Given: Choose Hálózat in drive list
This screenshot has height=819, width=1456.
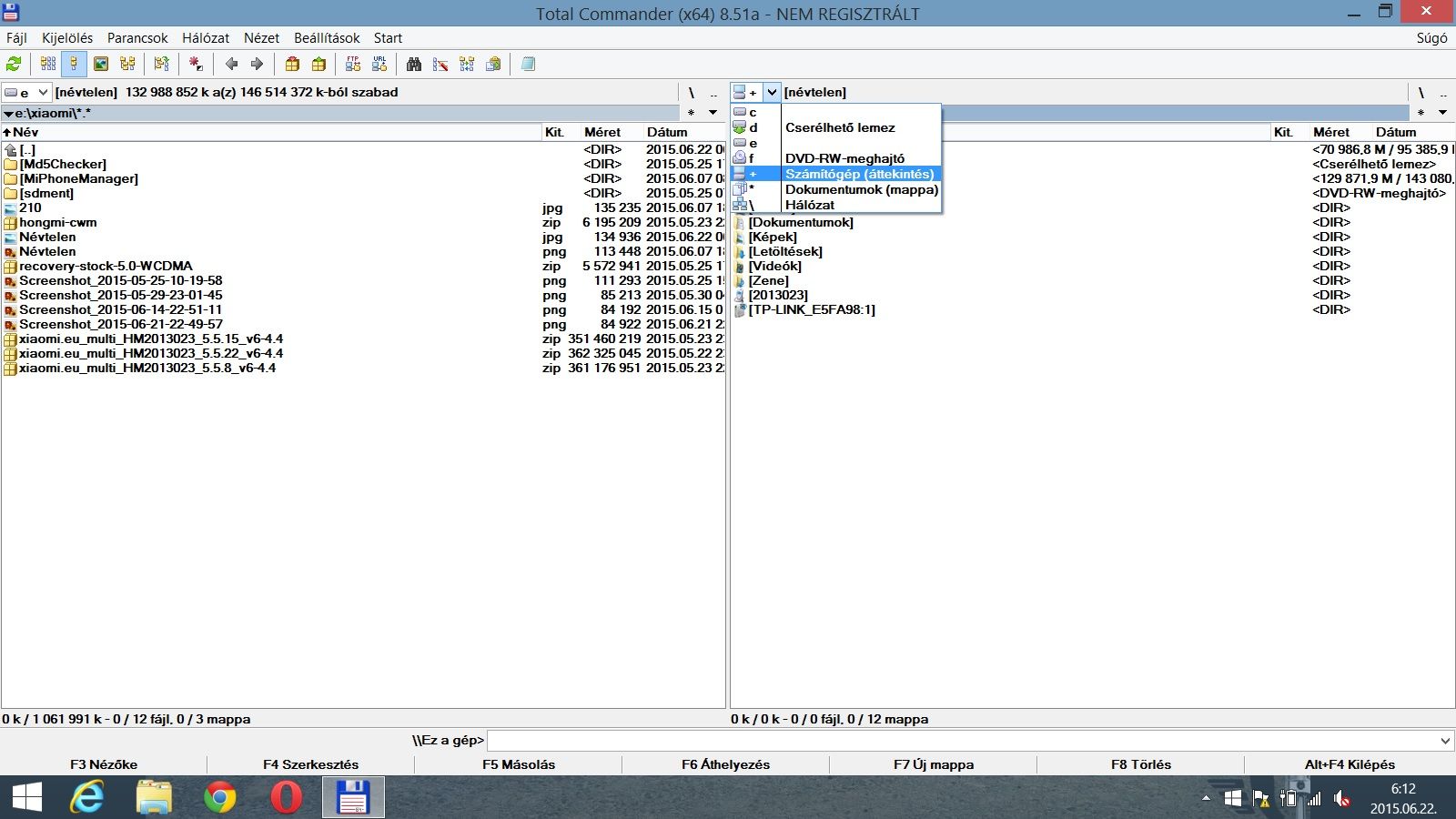Looking at the screenshot, I should [x=836, y=205].
